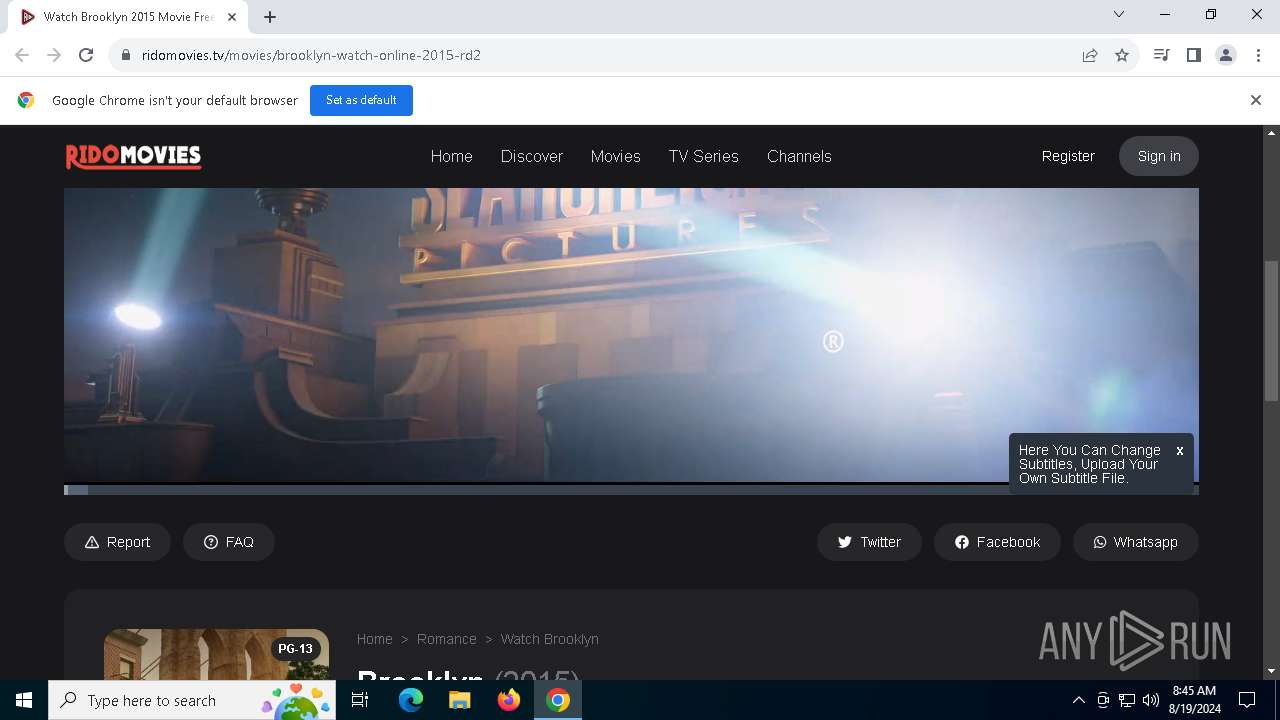Dismiss the subtitle tip tooltip
Image resolution: width=1280 pixels, height=720 pixels.
tap(1180, 451)
